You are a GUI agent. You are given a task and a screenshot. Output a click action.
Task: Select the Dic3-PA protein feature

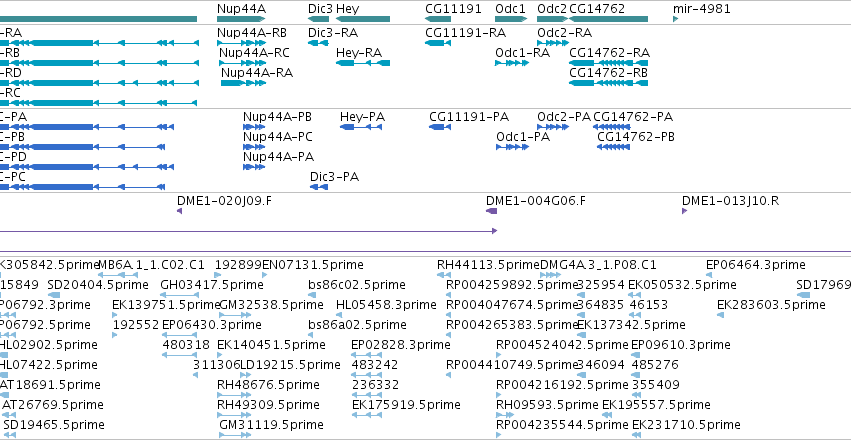coord(319,187)
